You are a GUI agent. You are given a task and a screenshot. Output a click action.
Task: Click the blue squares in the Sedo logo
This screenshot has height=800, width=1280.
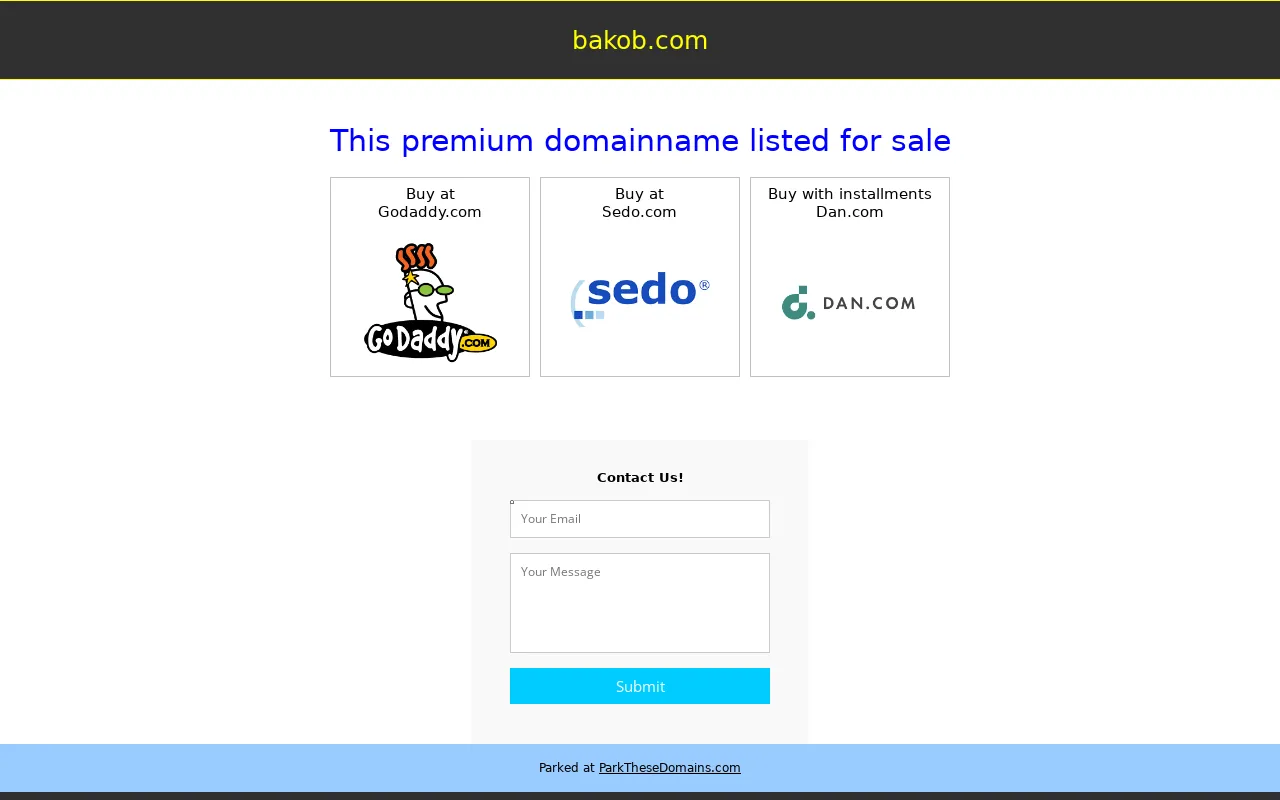589,315
